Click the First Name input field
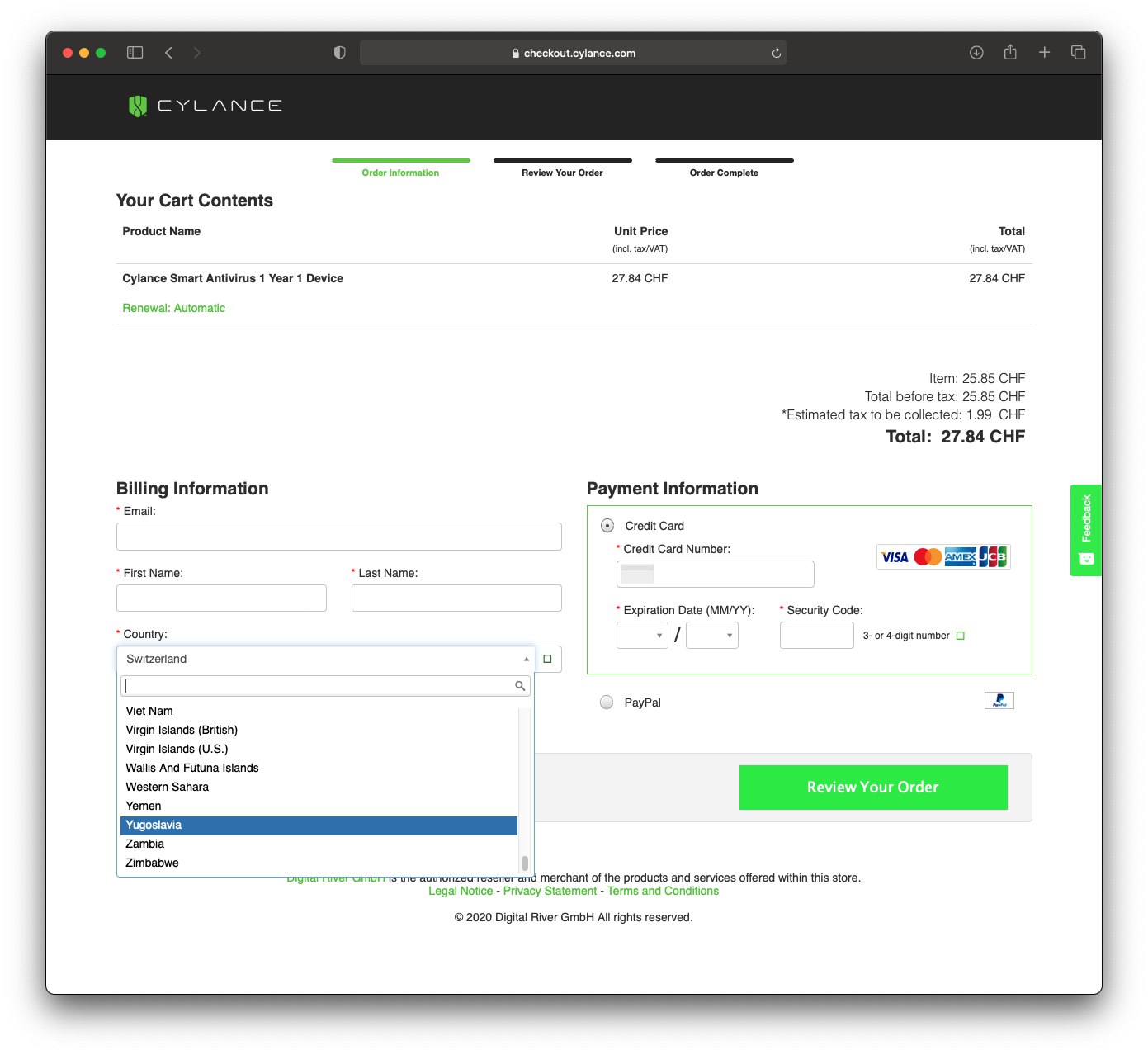Viewport: 1148px width, 1055px height. click(x=221, y=598)
